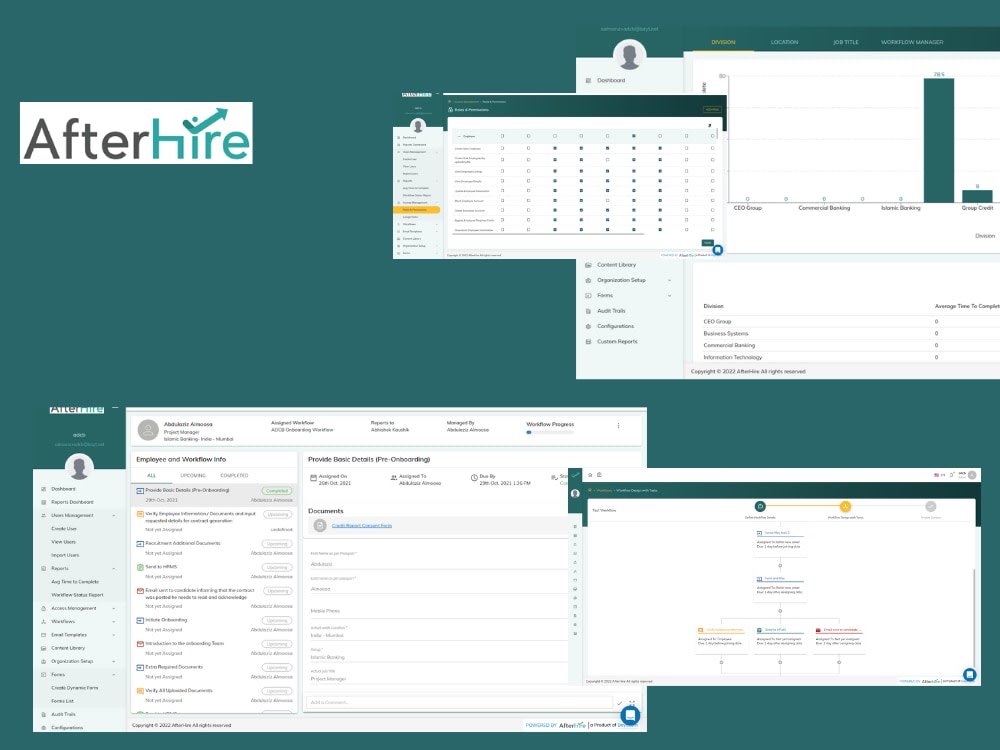Open Email Templates from the left menu
This screenshot has width=1000, height=750.
click(70, 634)
